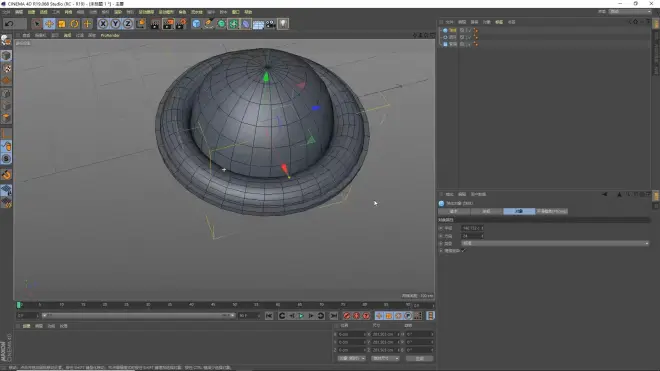Toggle Scale keyframe recording button

coord(389,316)
